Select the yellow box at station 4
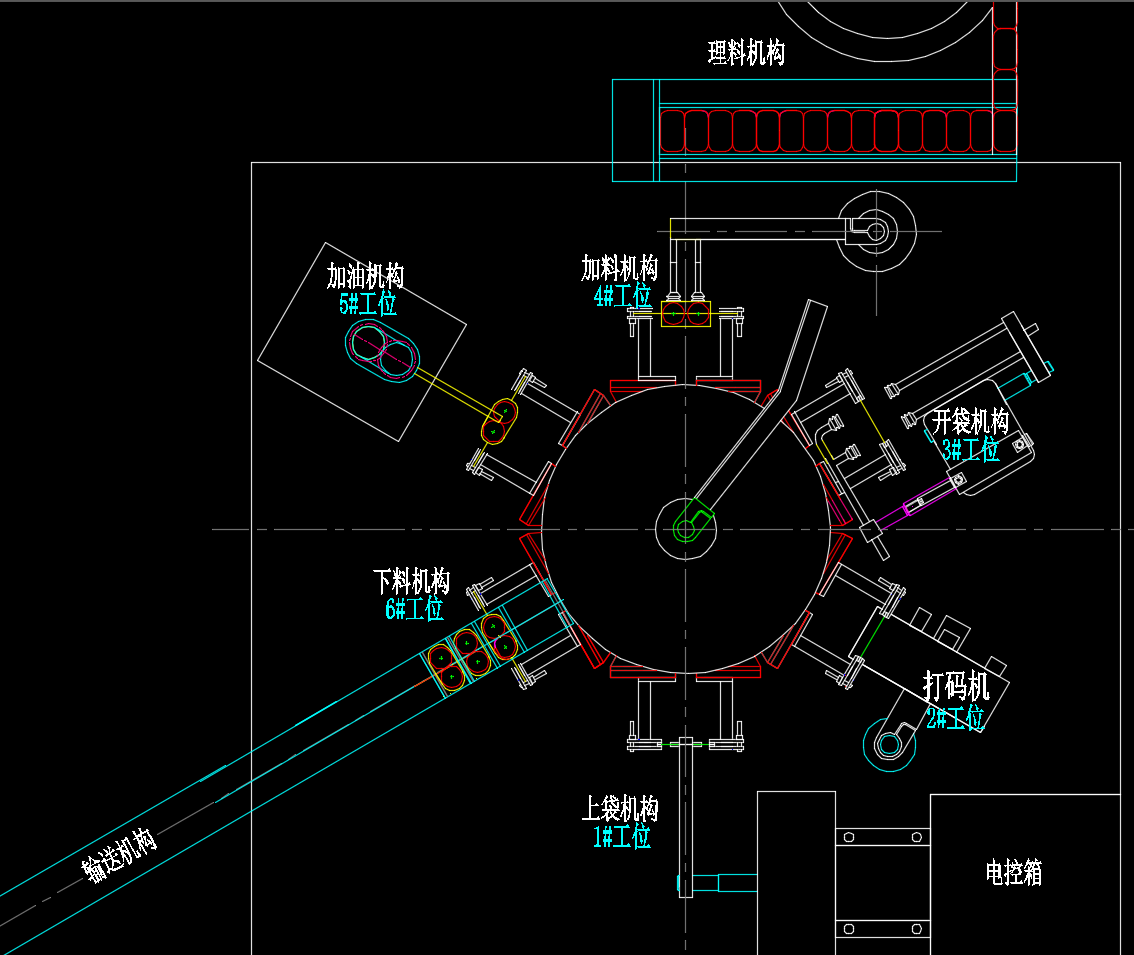 (686, 314)
